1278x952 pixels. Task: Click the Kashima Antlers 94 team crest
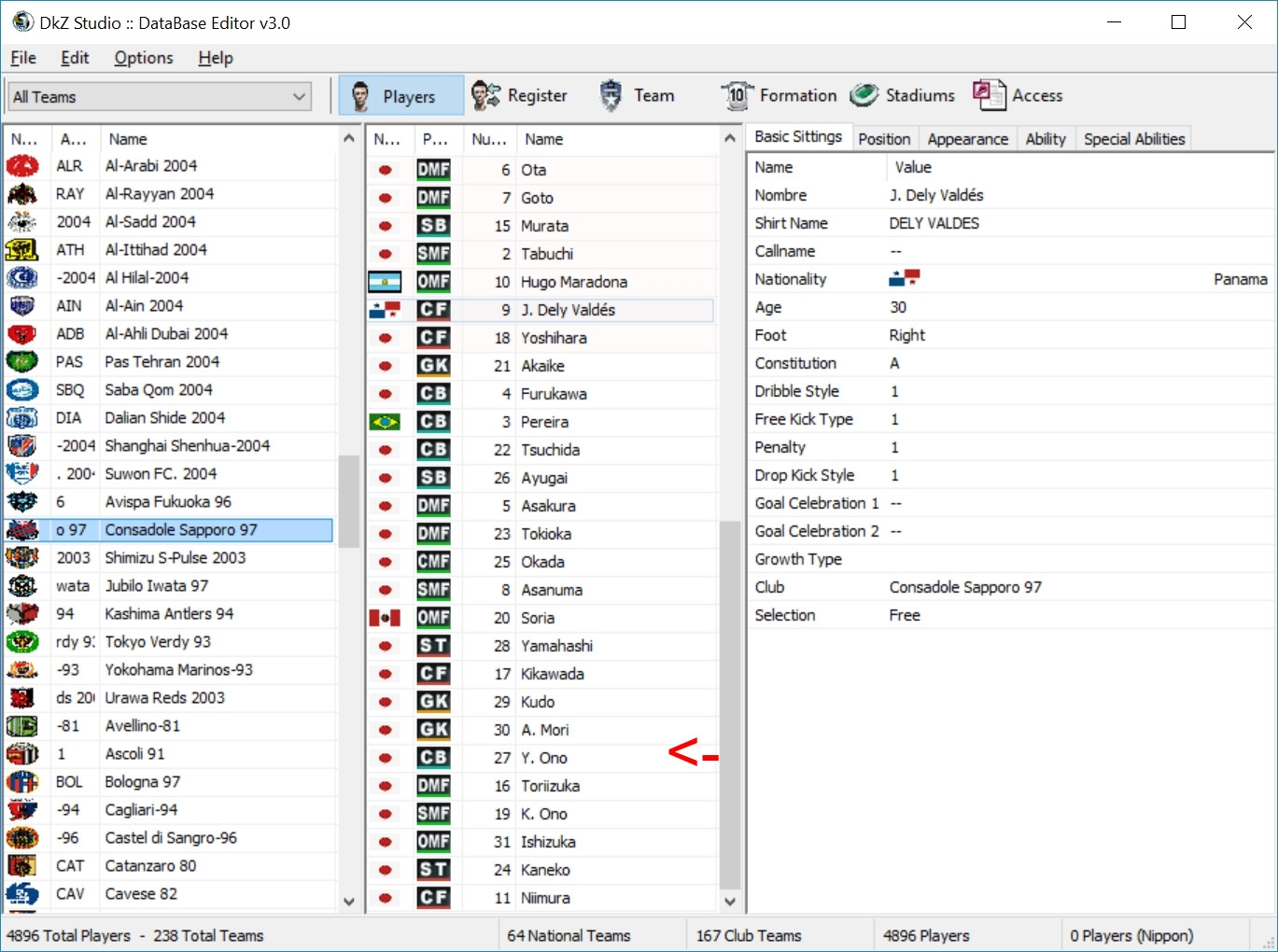tap(22, 614)
